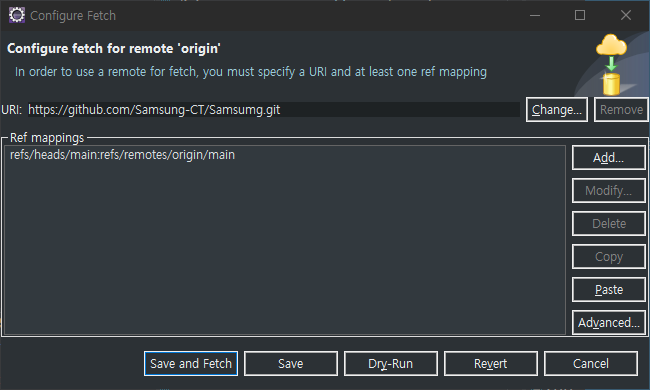Close the Configure Fetch window

pos(626,15)
